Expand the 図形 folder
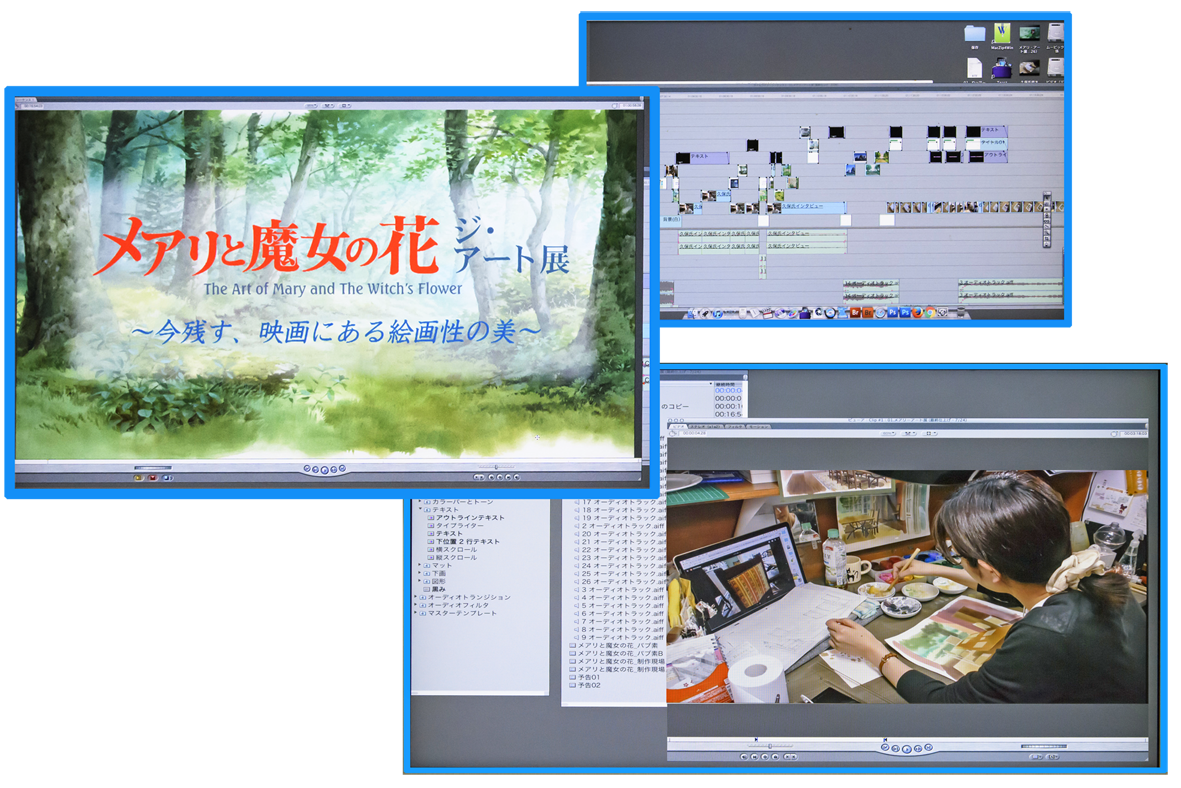The width and height of the screenshot is (1181, 788). [x=420, y=582]
